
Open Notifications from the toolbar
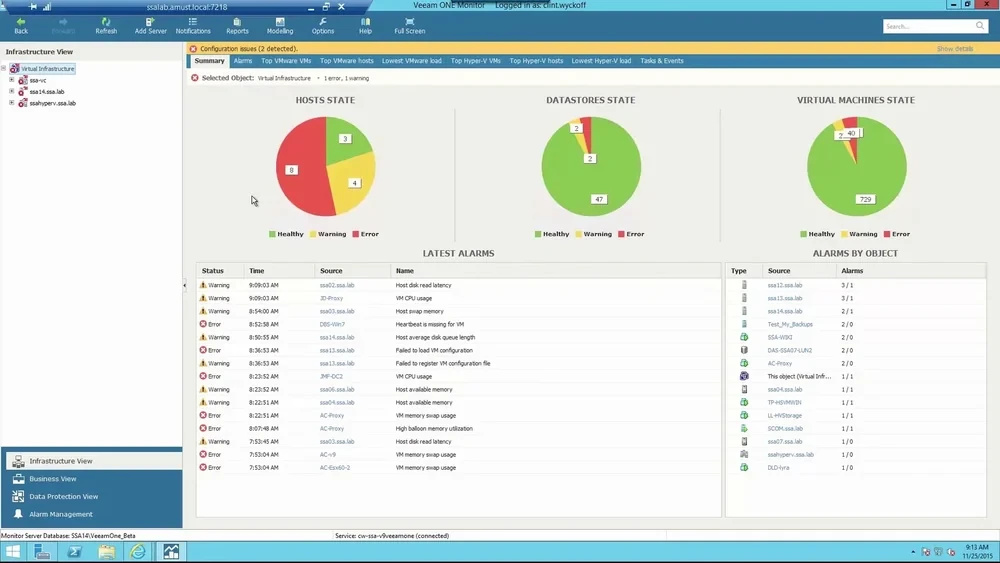tap(193, 26)
